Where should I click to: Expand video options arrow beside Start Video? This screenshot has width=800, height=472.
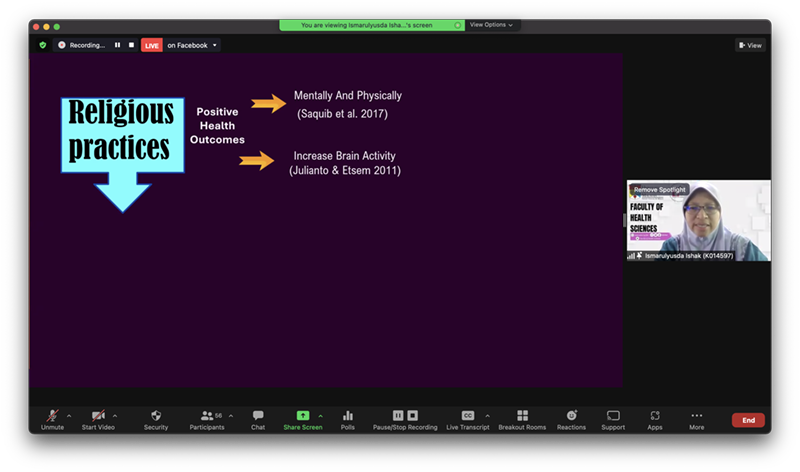point(115,415)
